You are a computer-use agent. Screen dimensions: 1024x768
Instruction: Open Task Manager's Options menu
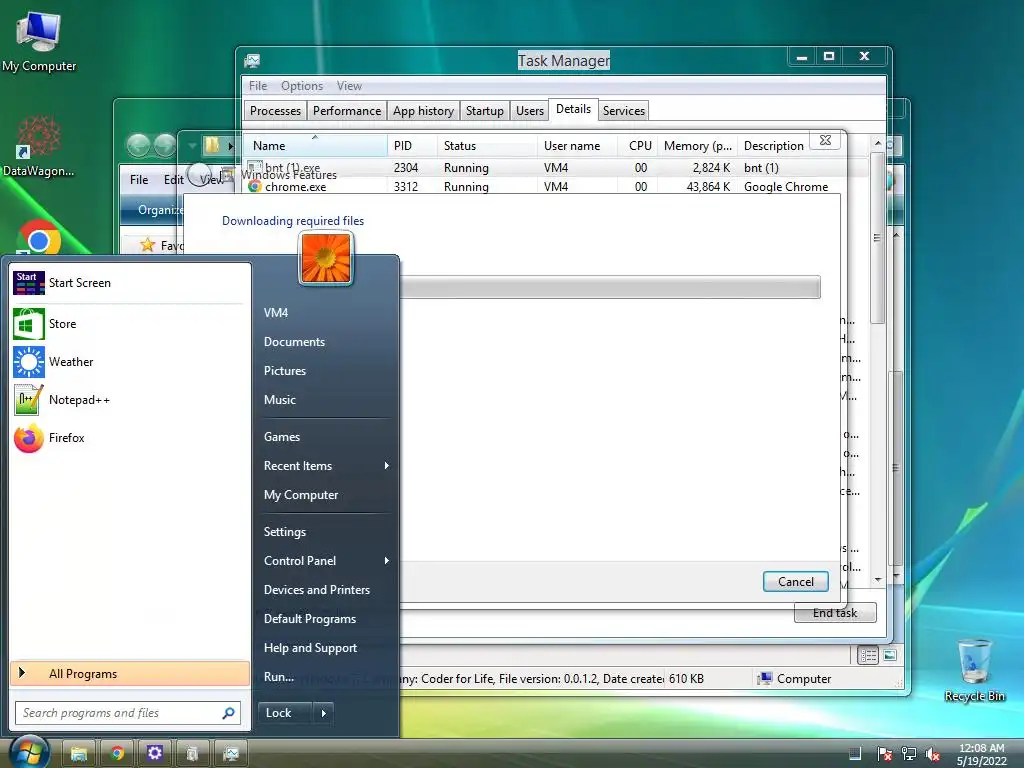coord(302,86)
